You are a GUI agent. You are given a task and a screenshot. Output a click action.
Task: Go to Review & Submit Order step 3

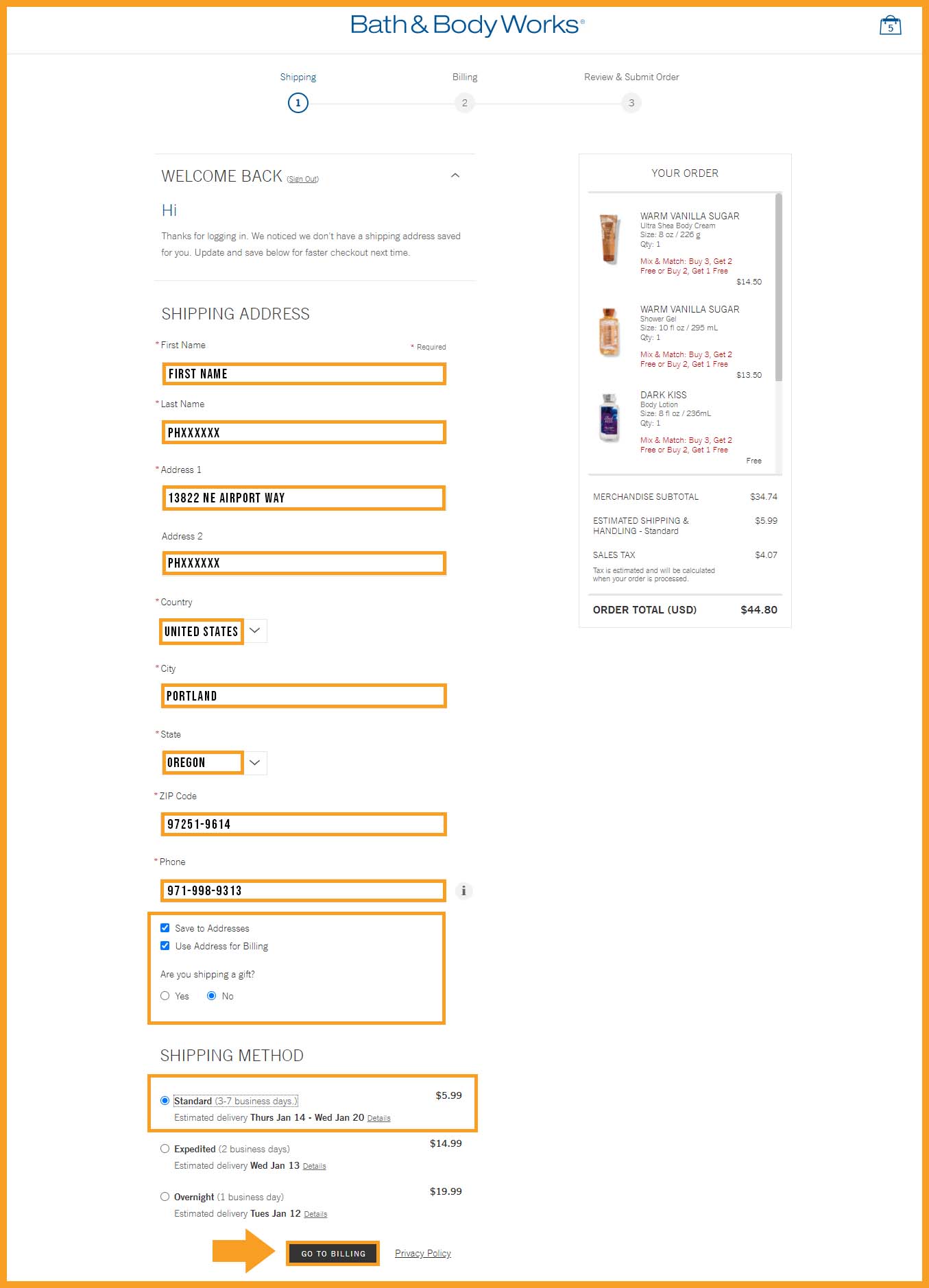pyautogui.click(x=631, y=103)
